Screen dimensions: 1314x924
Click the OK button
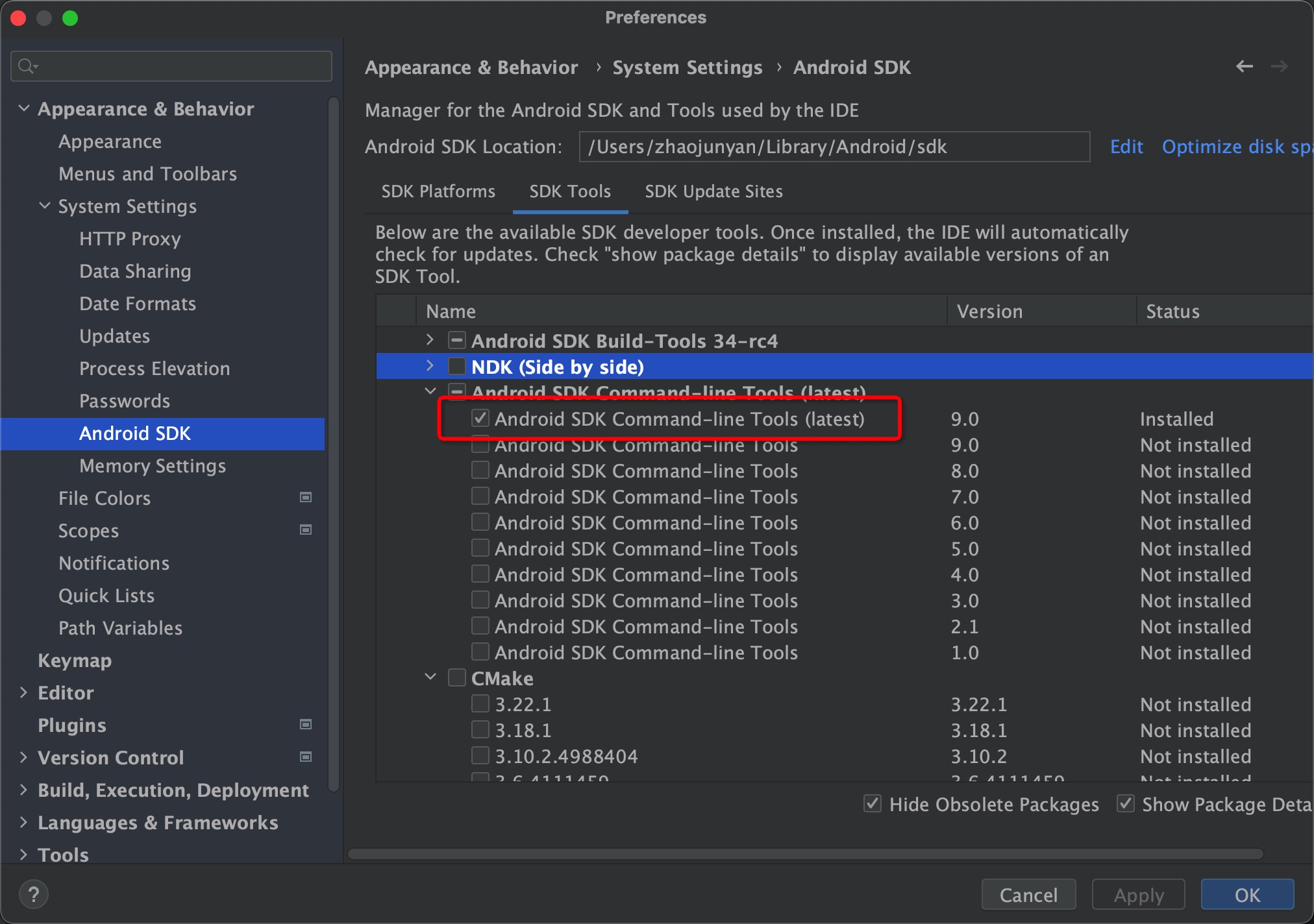(x=1247, y=895)
